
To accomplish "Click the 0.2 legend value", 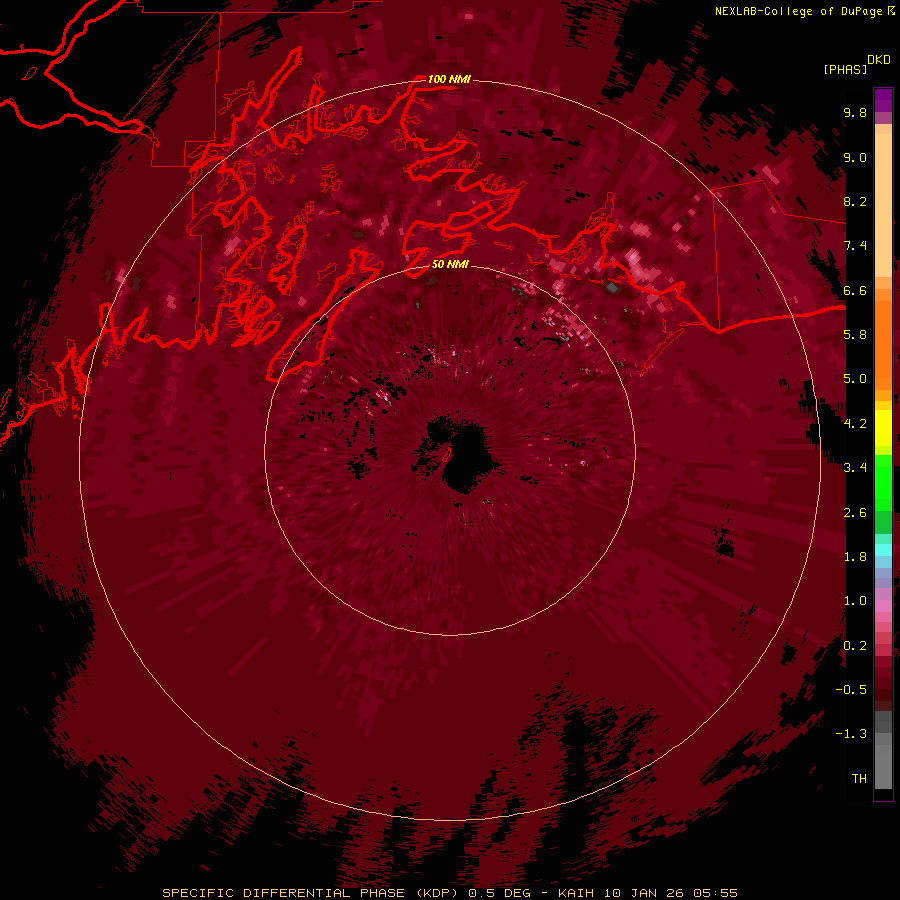I will pyautogui.click(x=855, y=646).
